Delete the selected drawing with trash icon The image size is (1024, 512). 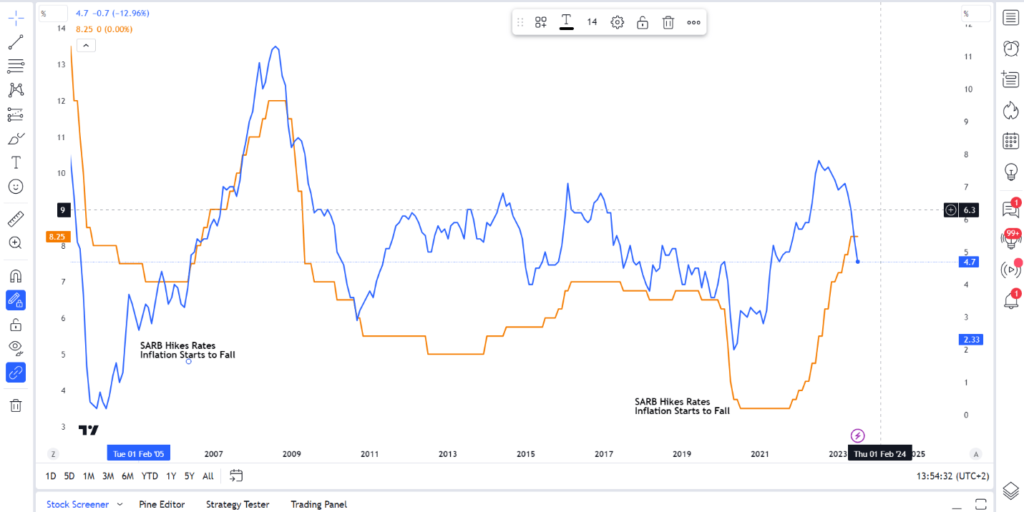668,22
